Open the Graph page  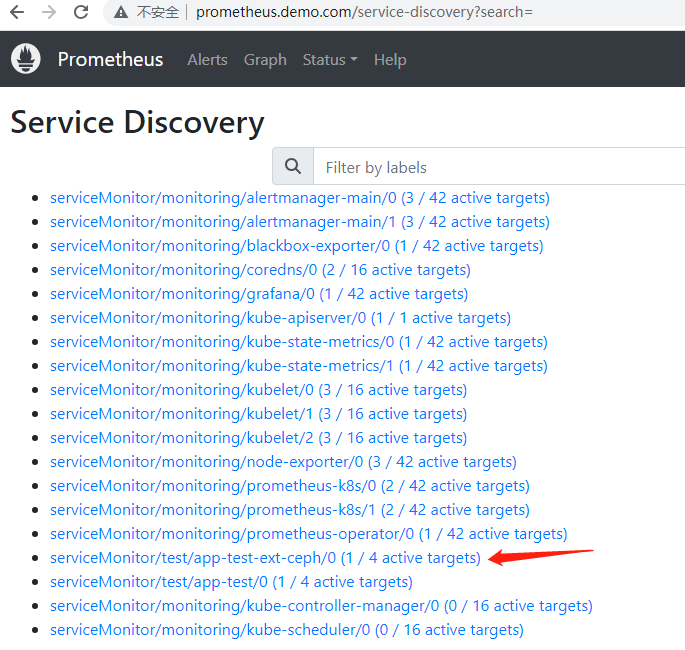tap(265, 59)
